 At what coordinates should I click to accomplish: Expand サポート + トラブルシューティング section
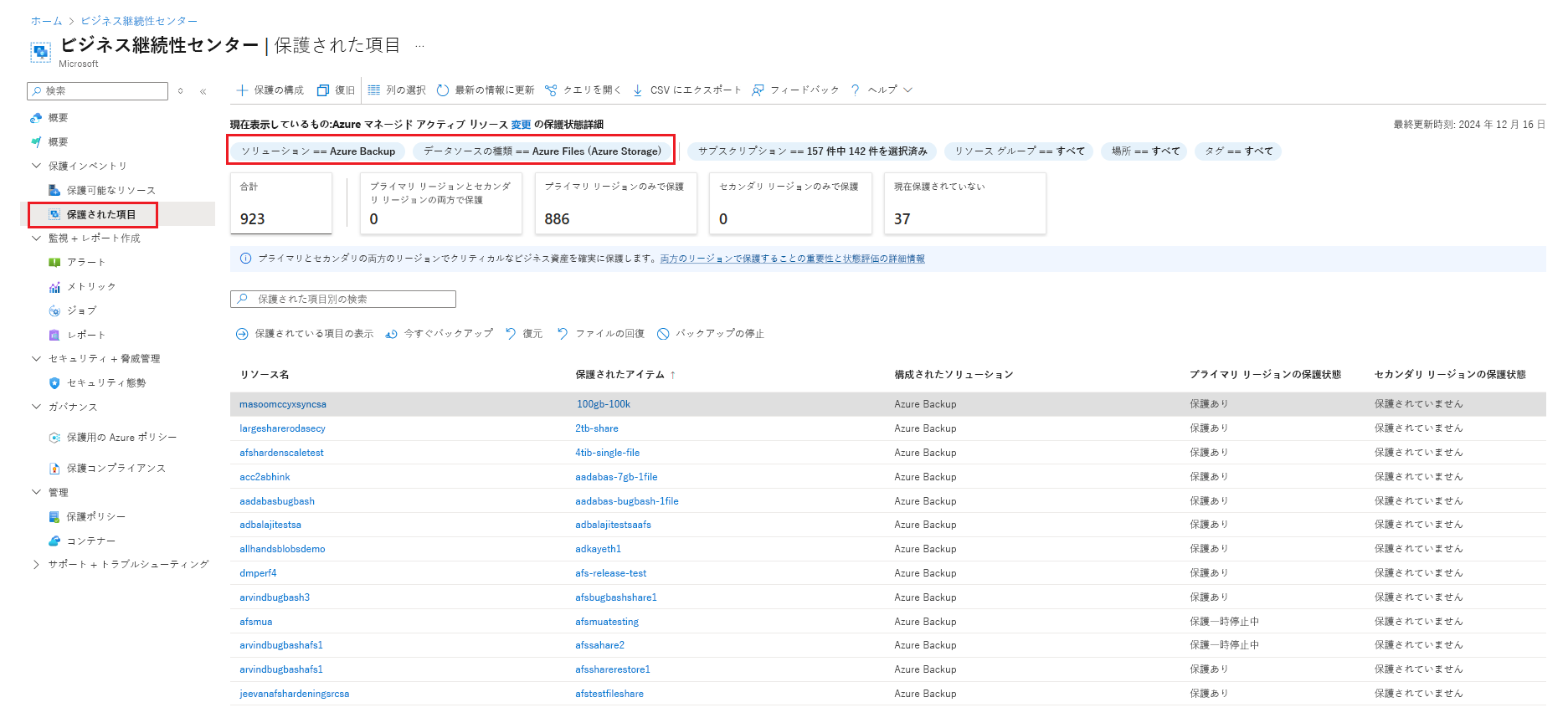pos(36,565)
